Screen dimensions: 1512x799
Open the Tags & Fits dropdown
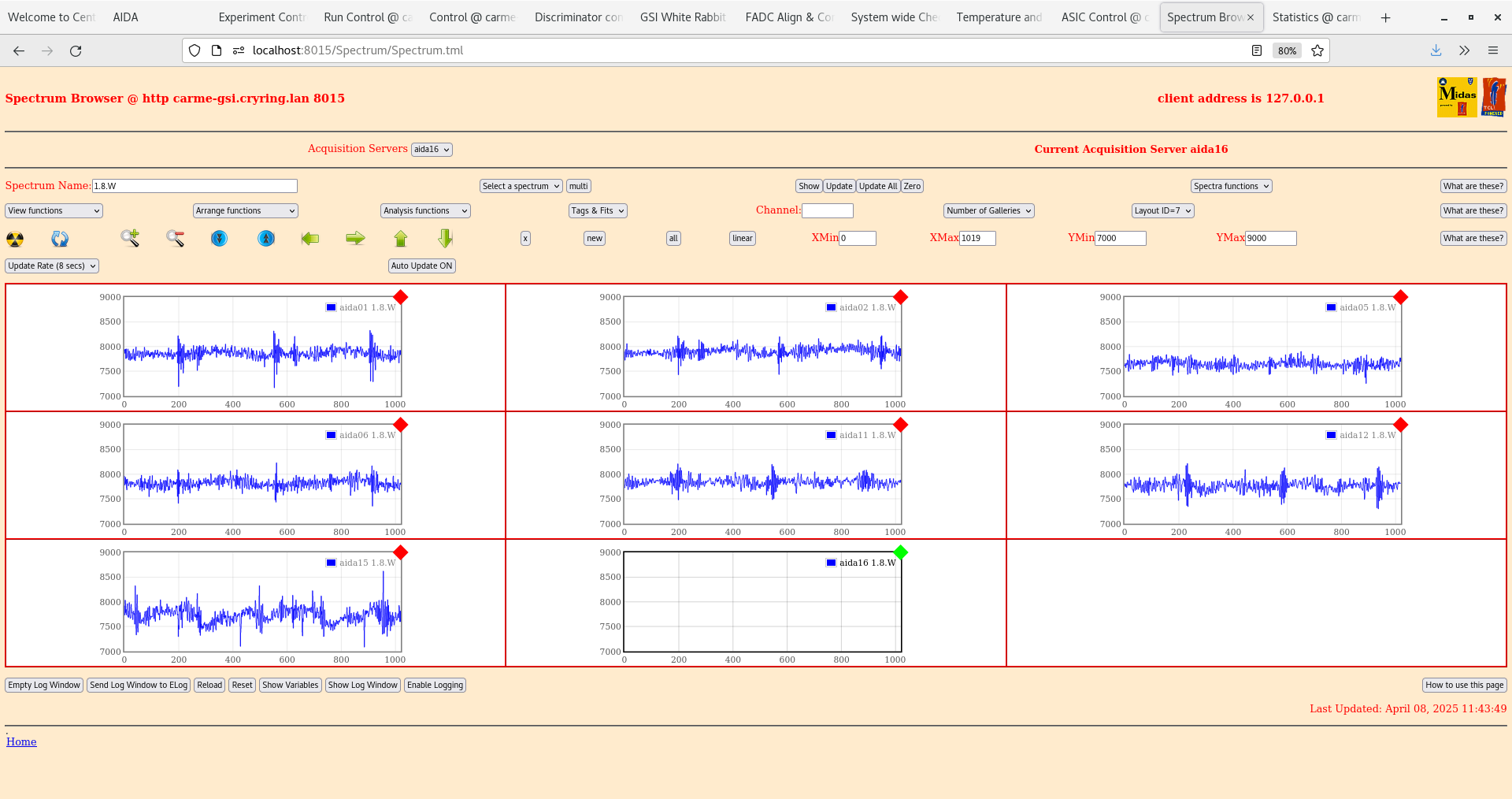(598, 211)
